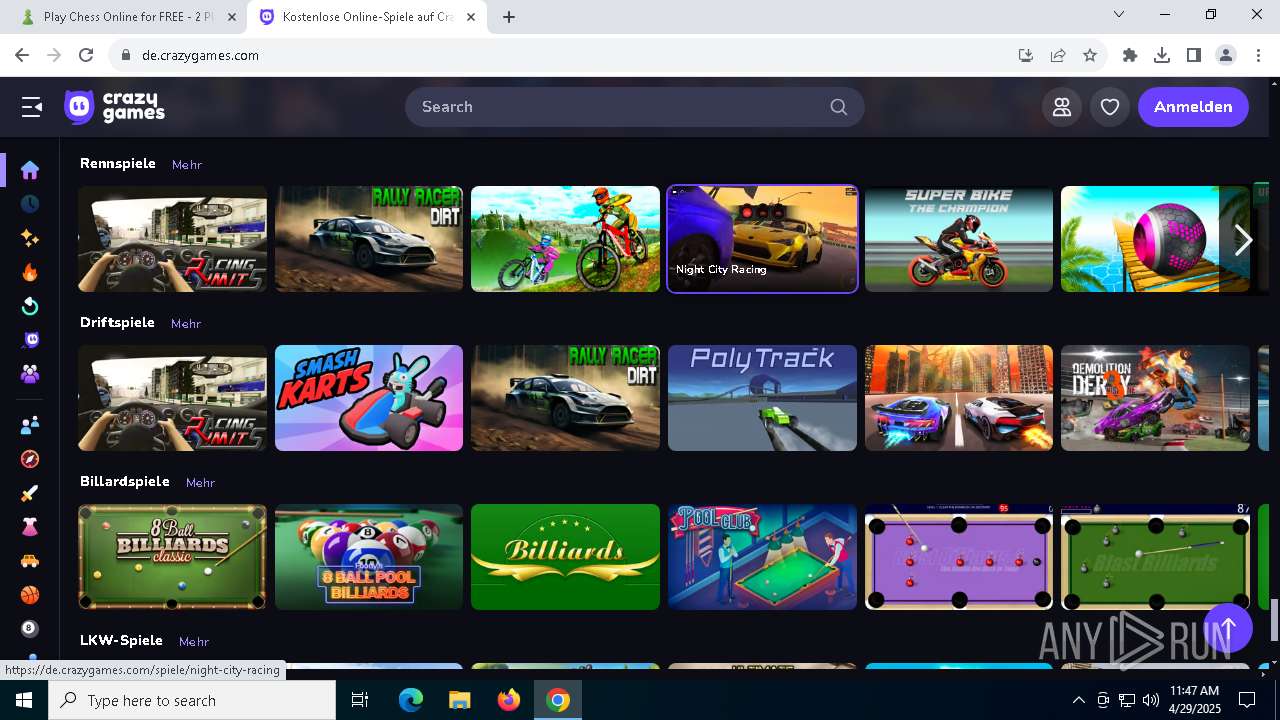
Task: Open action sword icon in sidebar
Action: coord(30,493)
